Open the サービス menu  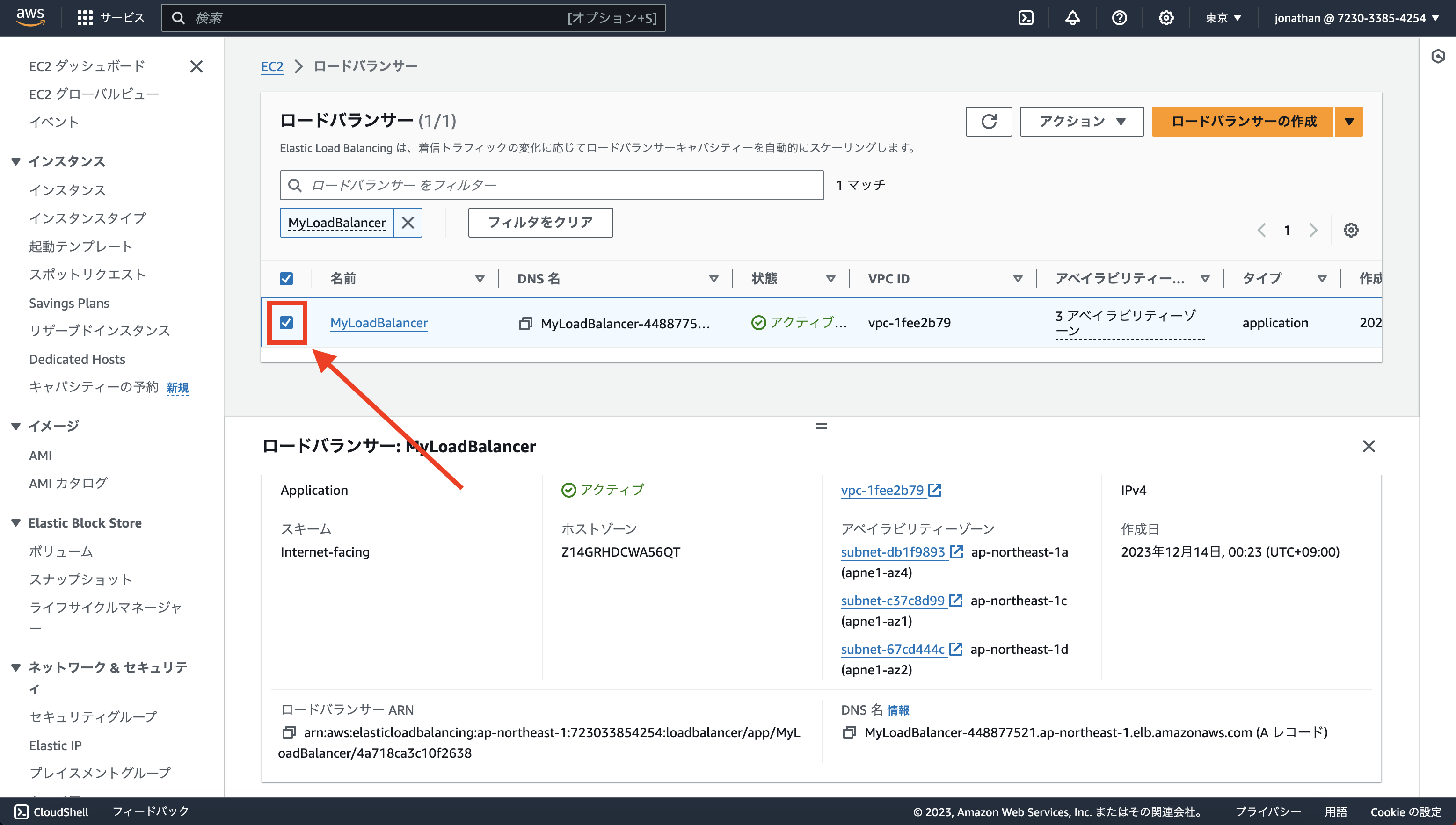pyautogui.click(x=111, y=18)
